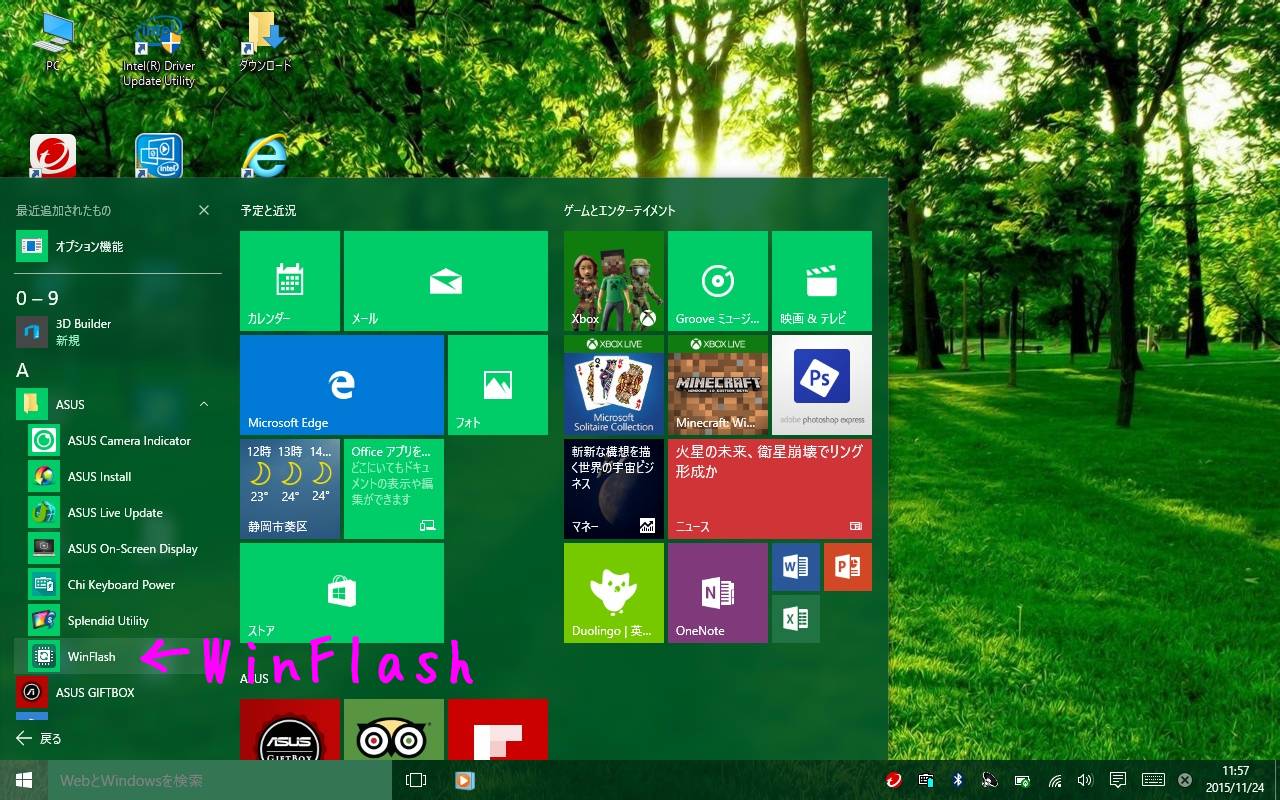The width and height of the screenshot is (1280, 800).
Task: Open the small Word tile
Action: coord(796,567)
